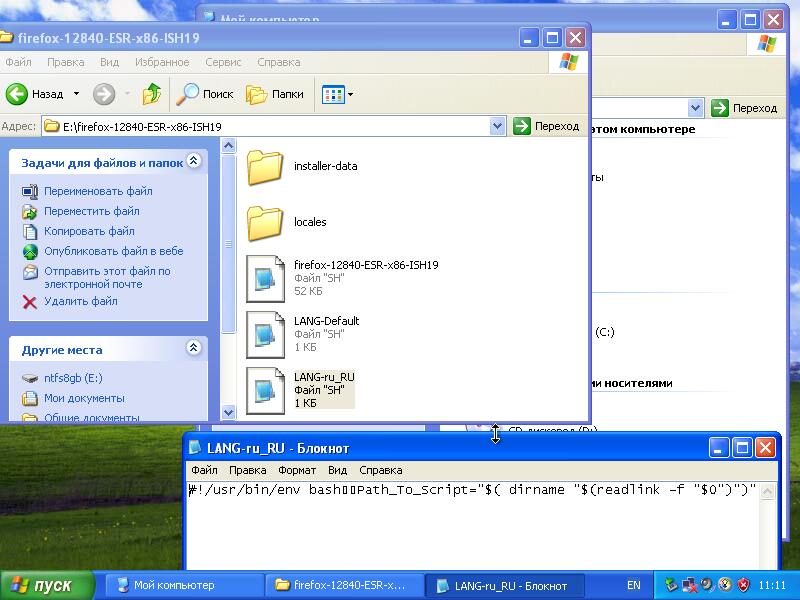This screenshot has width=800, height=600.
Task: Click the Back (Назад) arrow icon
Action: [x=17, y=94]
